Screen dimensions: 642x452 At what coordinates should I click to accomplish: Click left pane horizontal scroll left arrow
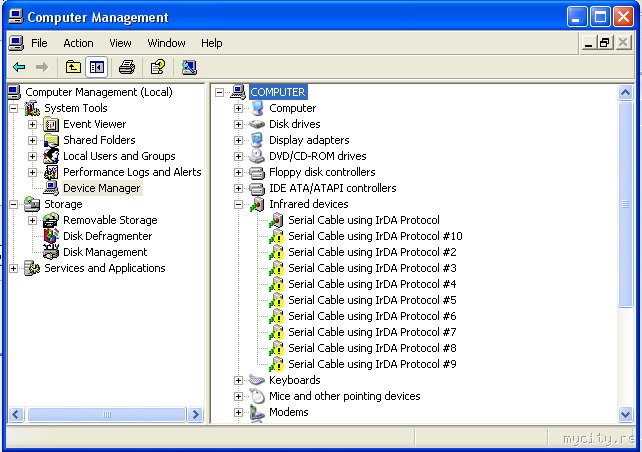click(x=16, y=414)
